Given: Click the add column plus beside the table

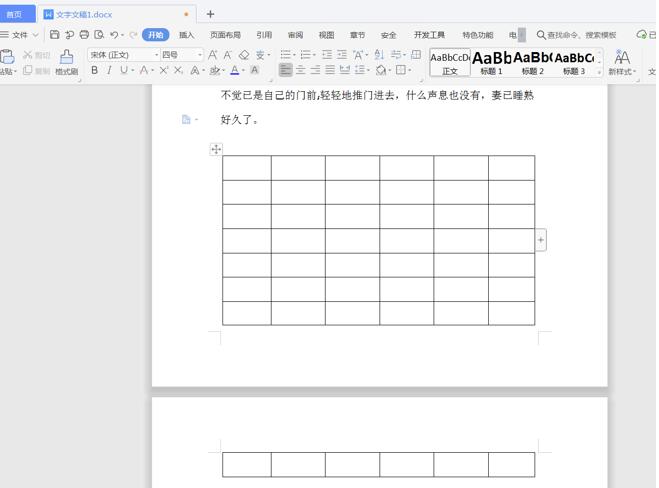Looking at the screenshot, I should pyautogui.click(x=541, y=240).
